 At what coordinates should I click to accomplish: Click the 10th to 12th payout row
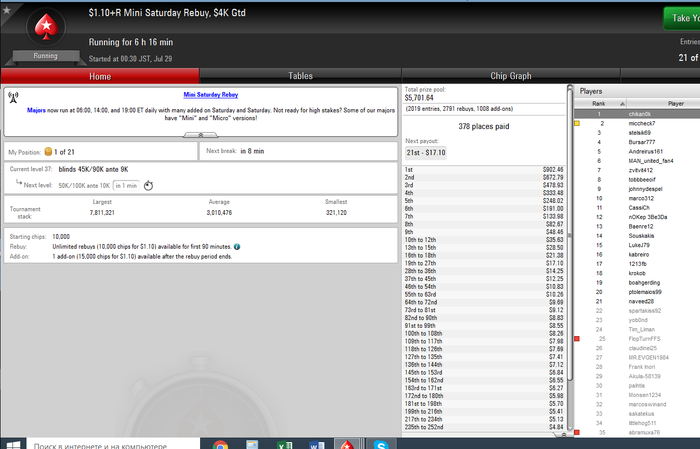tap(484, 240)
